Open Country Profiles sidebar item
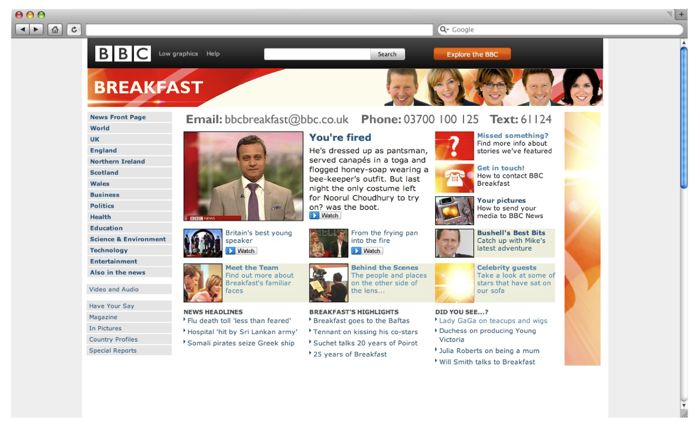Image resolution: width=699 pixels, height=436 pixels. pos(129,340)
